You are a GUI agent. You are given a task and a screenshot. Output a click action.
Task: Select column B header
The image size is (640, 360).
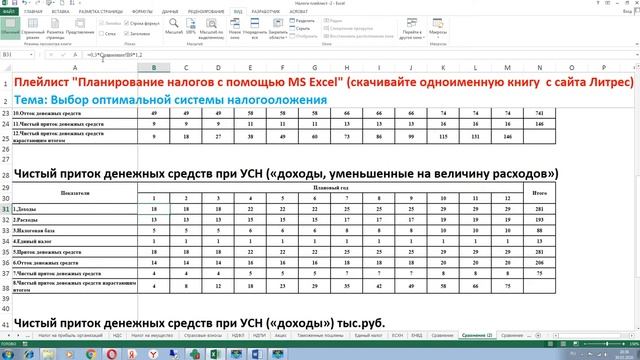click(154, 68)
